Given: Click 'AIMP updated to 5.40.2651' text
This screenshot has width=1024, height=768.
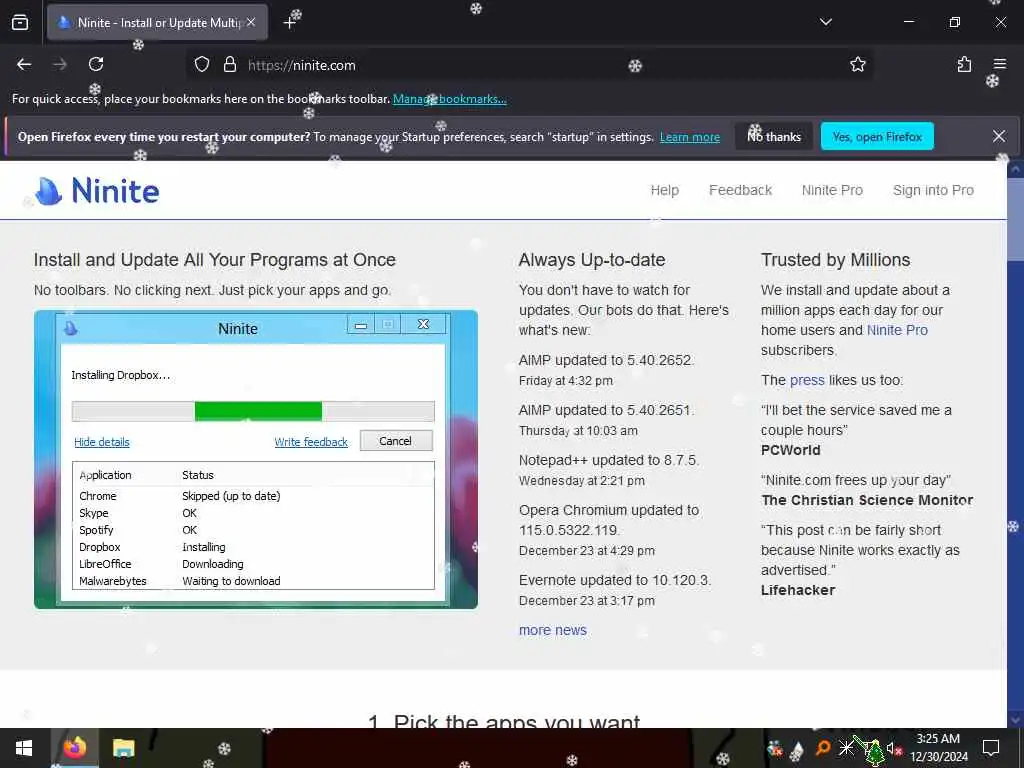Looking at the screenshot, I should tap(606, 410).
